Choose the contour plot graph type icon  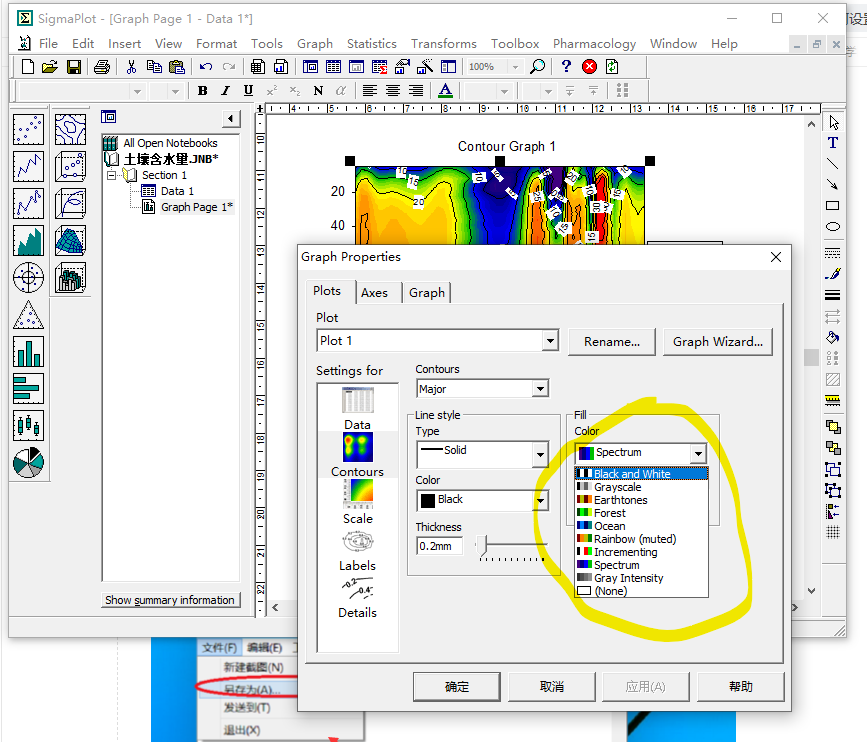70,129
